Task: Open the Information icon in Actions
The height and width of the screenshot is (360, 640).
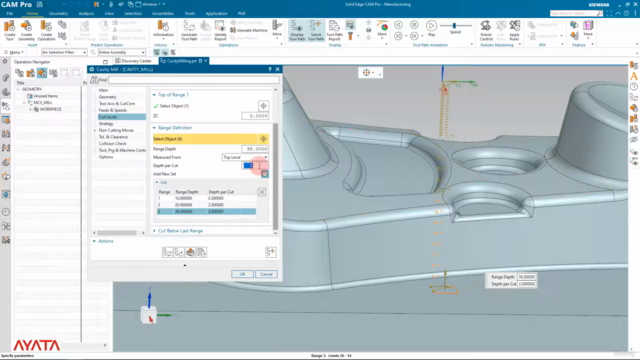Action: [163, 29]
